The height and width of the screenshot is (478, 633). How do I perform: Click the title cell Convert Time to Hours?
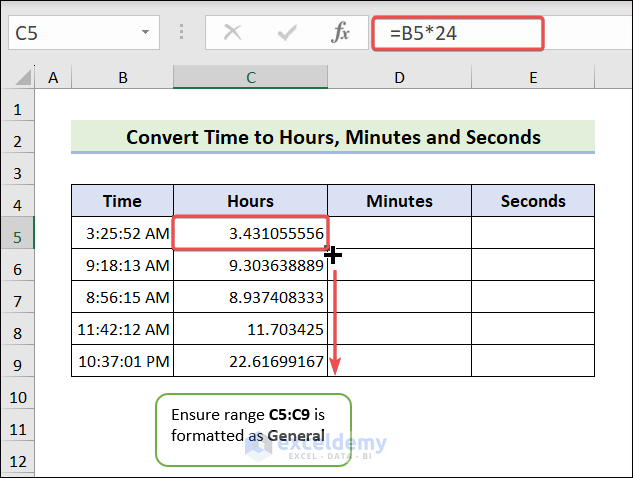click(x=333, y=137)
